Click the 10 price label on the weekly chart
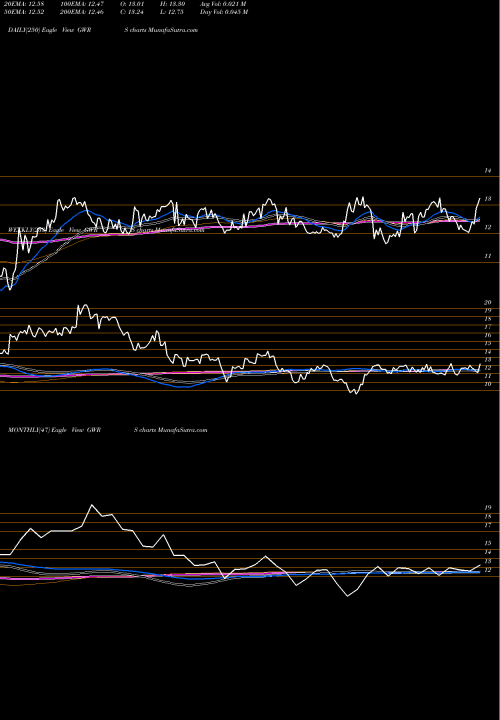 coord(488,384)
